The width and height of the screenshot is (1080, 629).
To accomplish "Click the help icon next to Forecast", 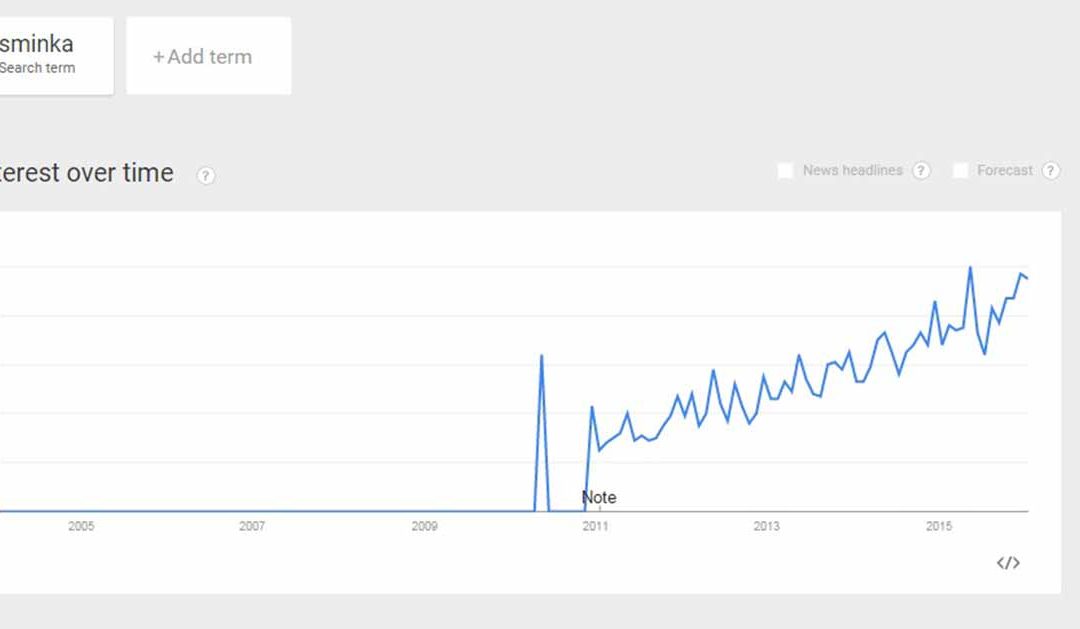I will 1050,171.
